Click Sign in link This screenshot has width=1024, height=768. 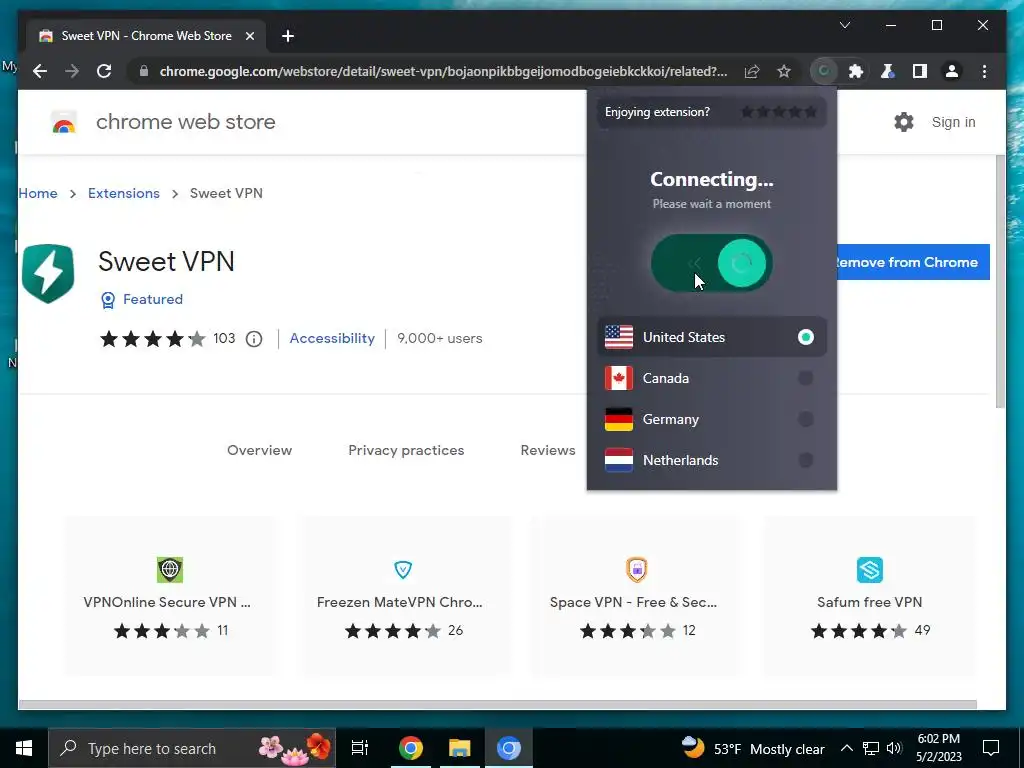pos(953,122)
